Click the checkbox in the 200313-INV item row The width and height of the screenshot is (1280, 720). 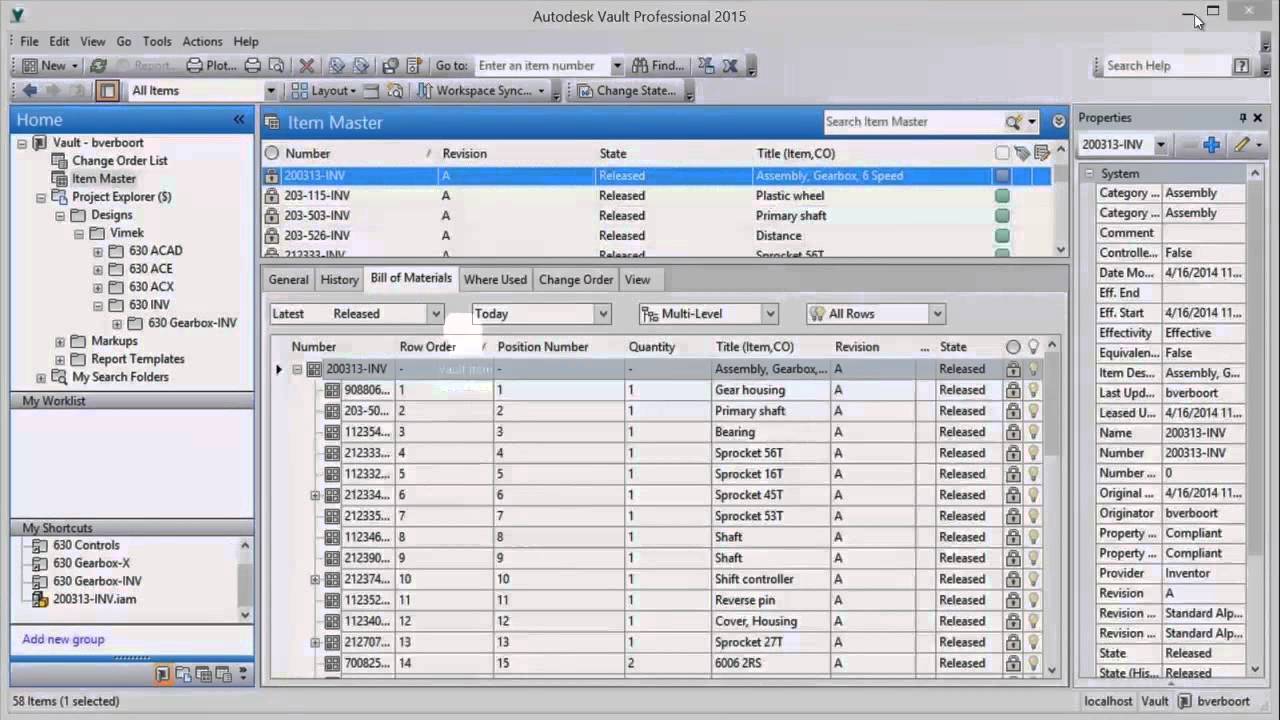point(1002,176)
